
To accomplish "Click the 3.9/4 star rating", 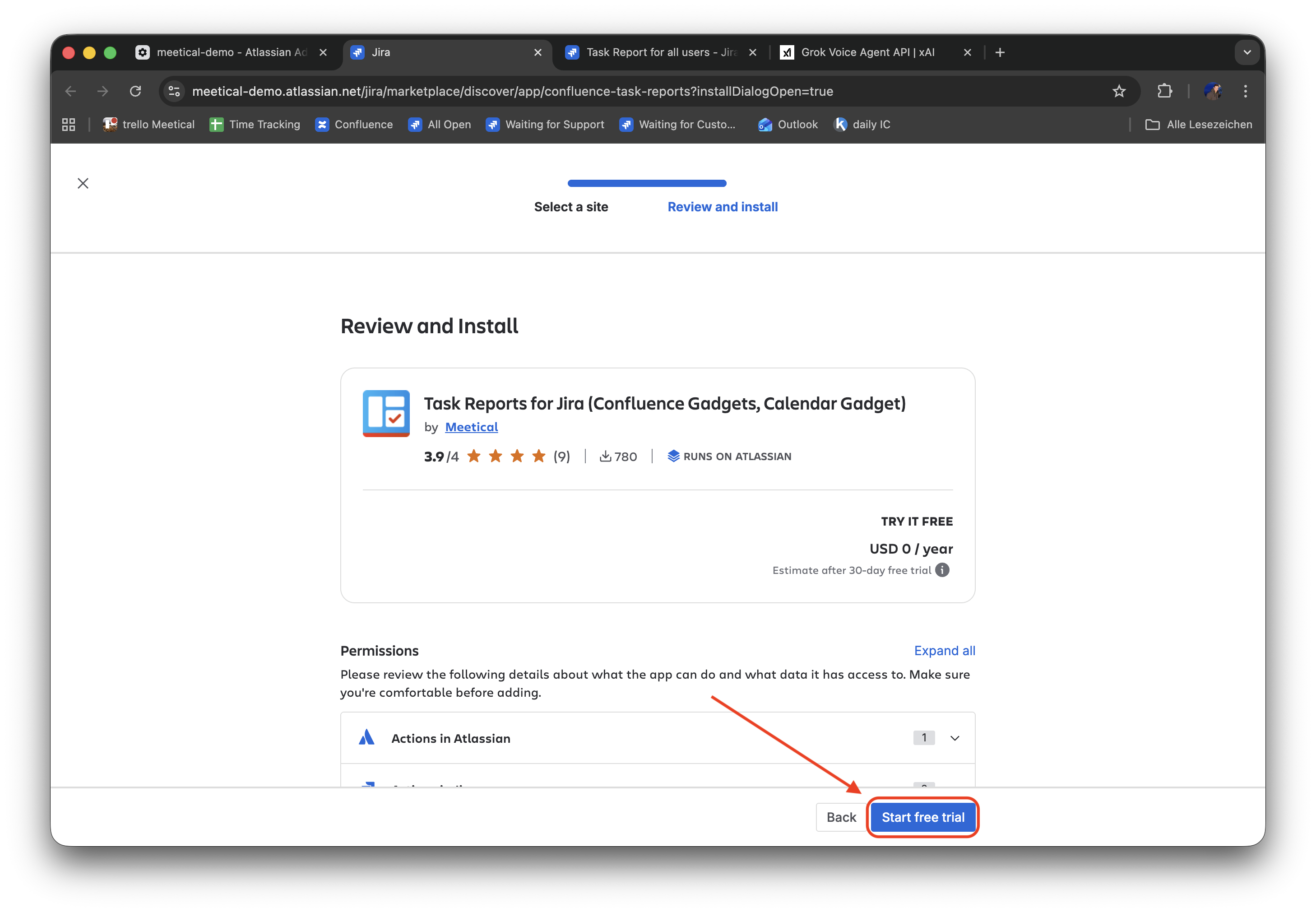I will coord(485,456).
